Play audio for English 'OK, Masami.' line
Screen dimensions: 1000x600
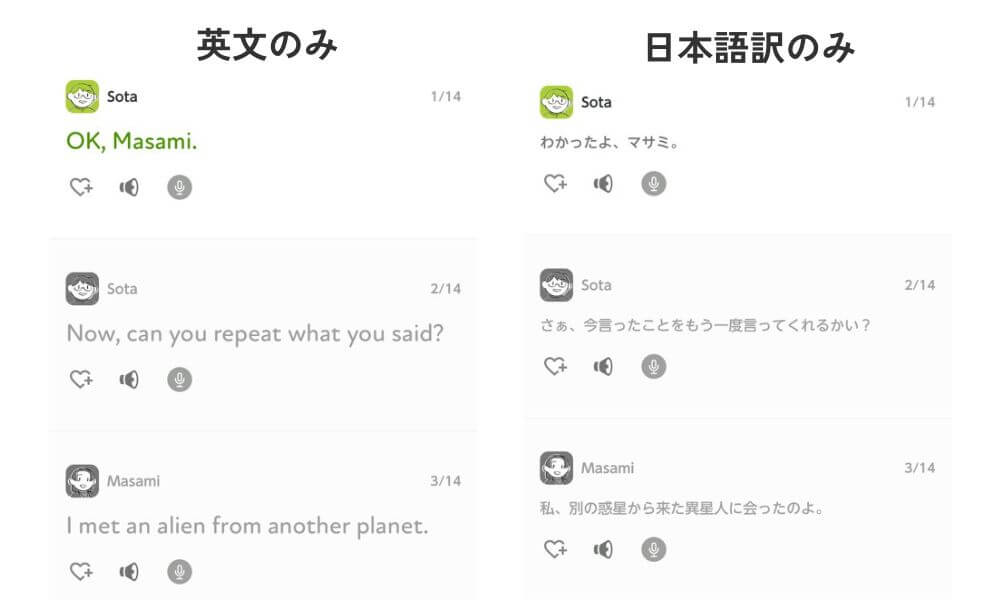coord(129,187)
